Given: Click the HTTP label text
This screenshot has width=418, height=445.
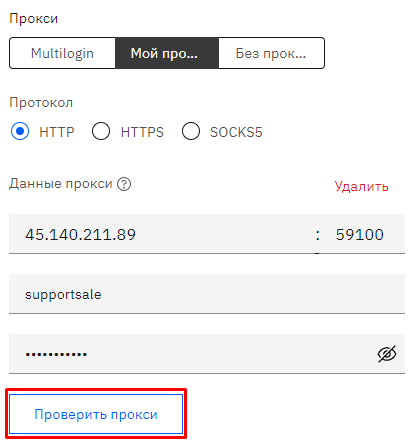Looking at the screenshot, I should (x=57, y=132).
